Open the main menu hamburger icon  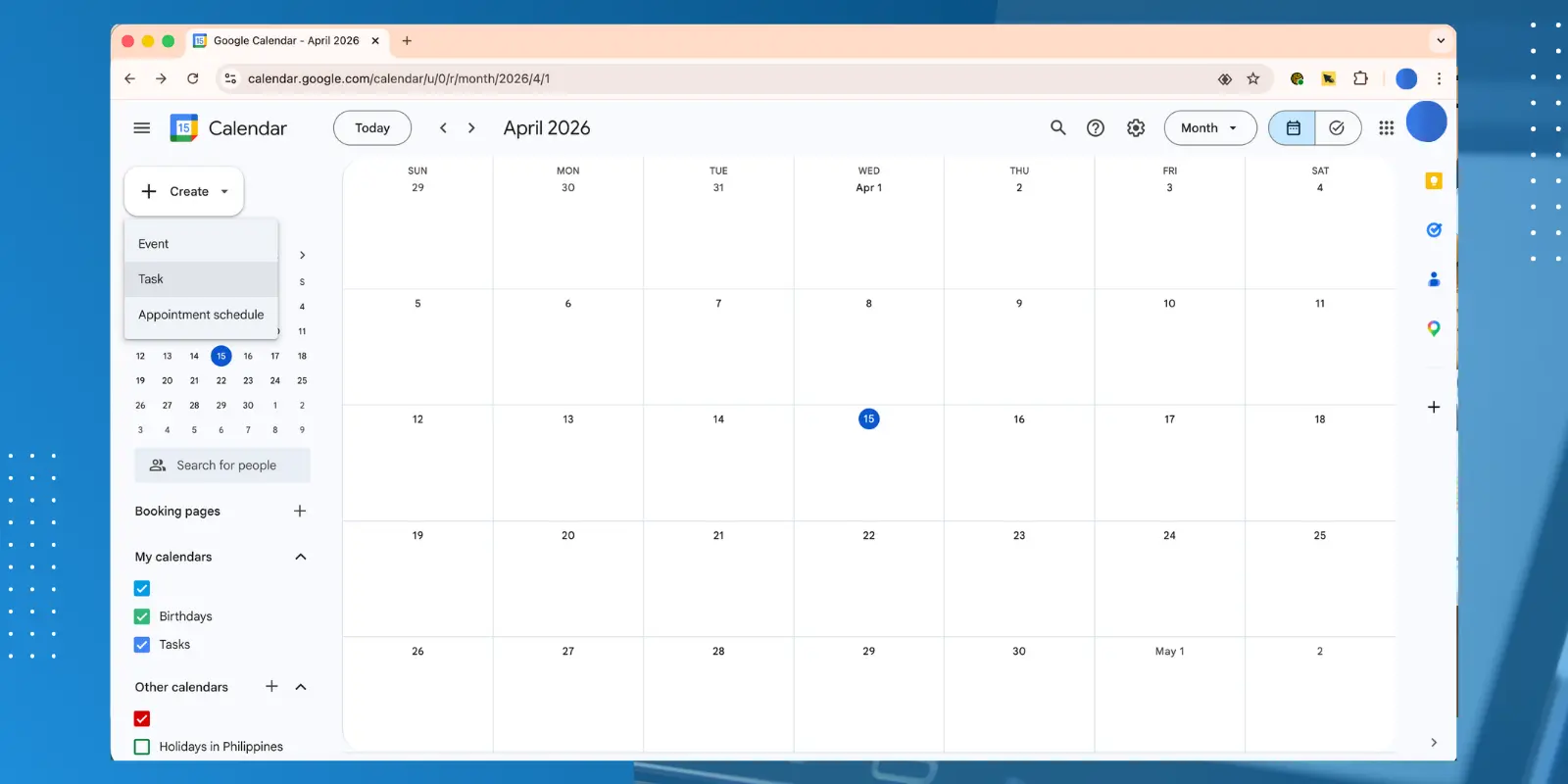click(142, 128)
